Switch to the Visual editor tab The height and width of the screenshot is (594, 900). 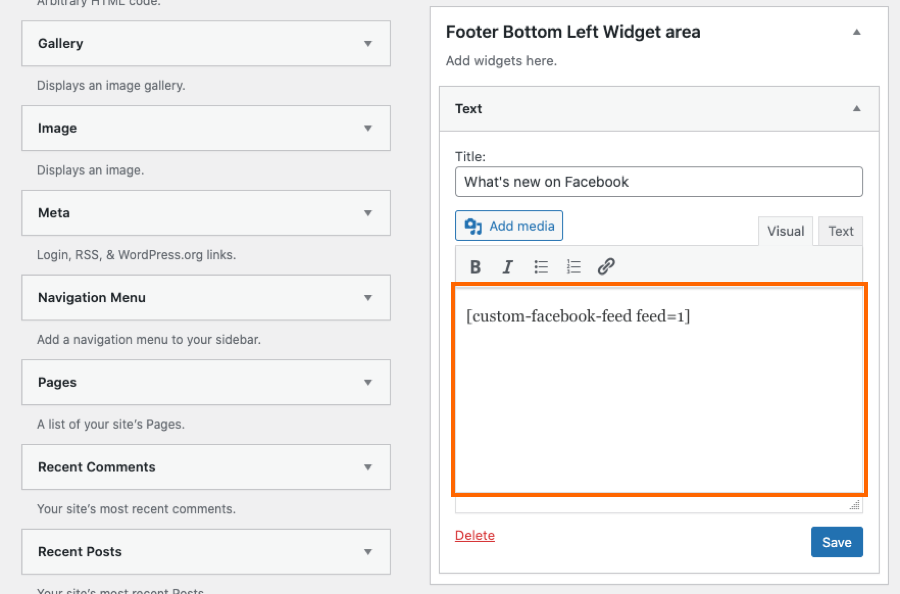785,231
